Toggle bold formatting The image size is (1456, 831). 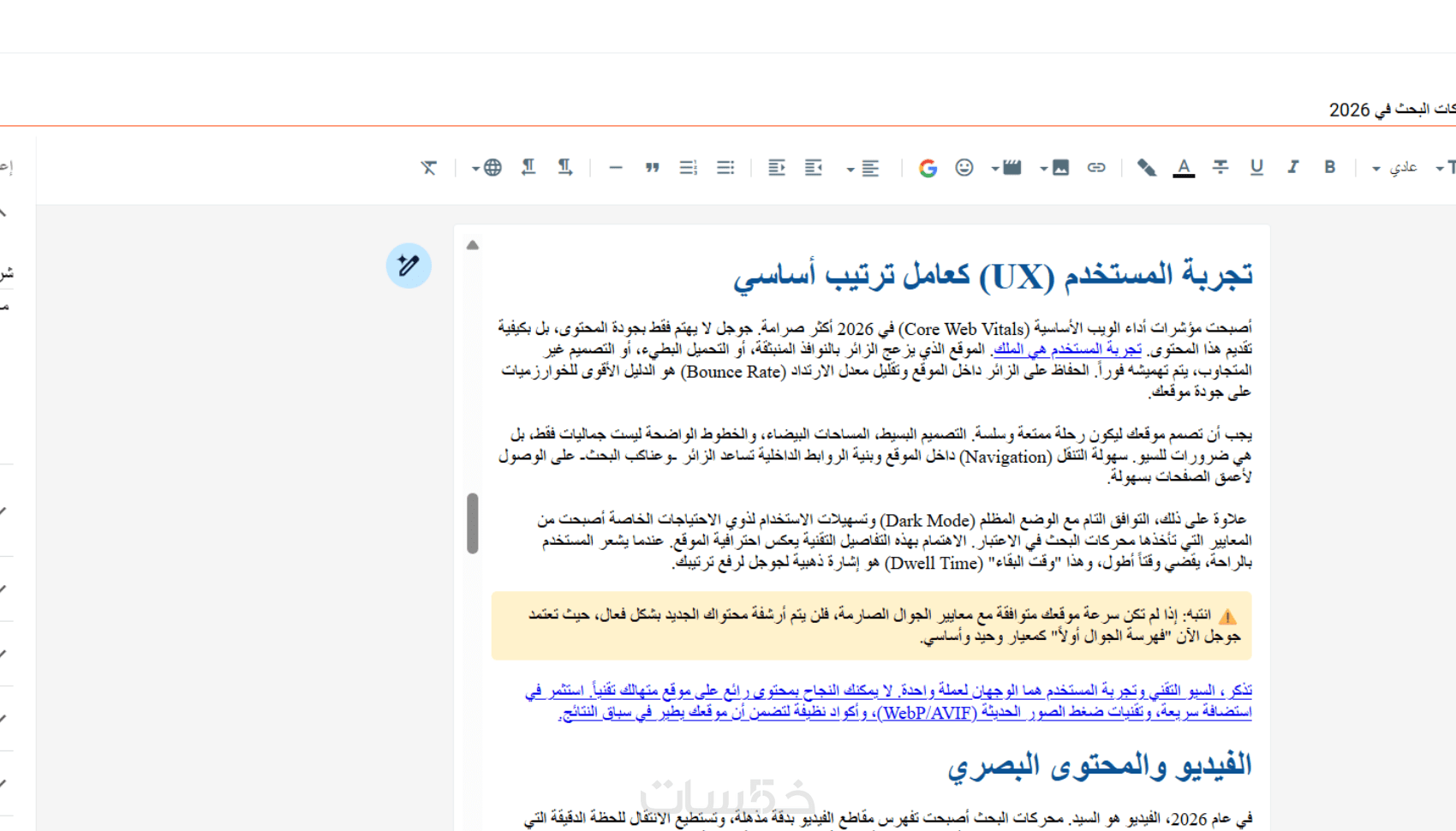1329,167
